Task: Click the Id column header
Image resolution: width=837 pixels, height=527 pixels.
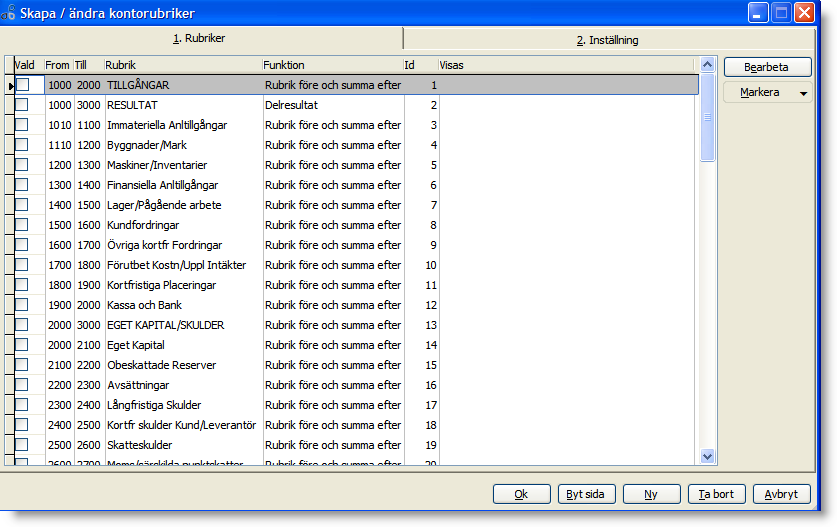Action: click(421, 65)
